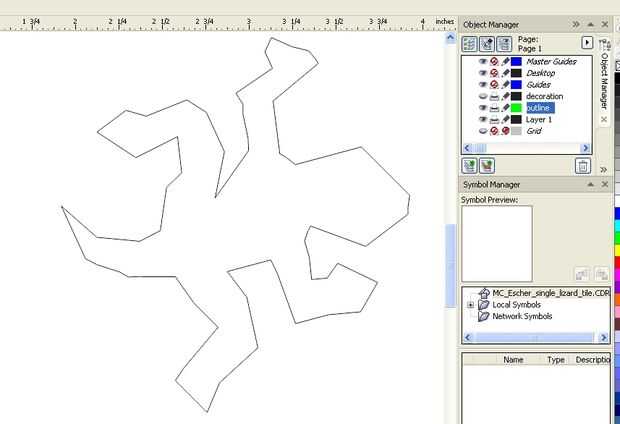Click New Master Layer icon
The height and width of the screenshot is (424, 620).
487,165
